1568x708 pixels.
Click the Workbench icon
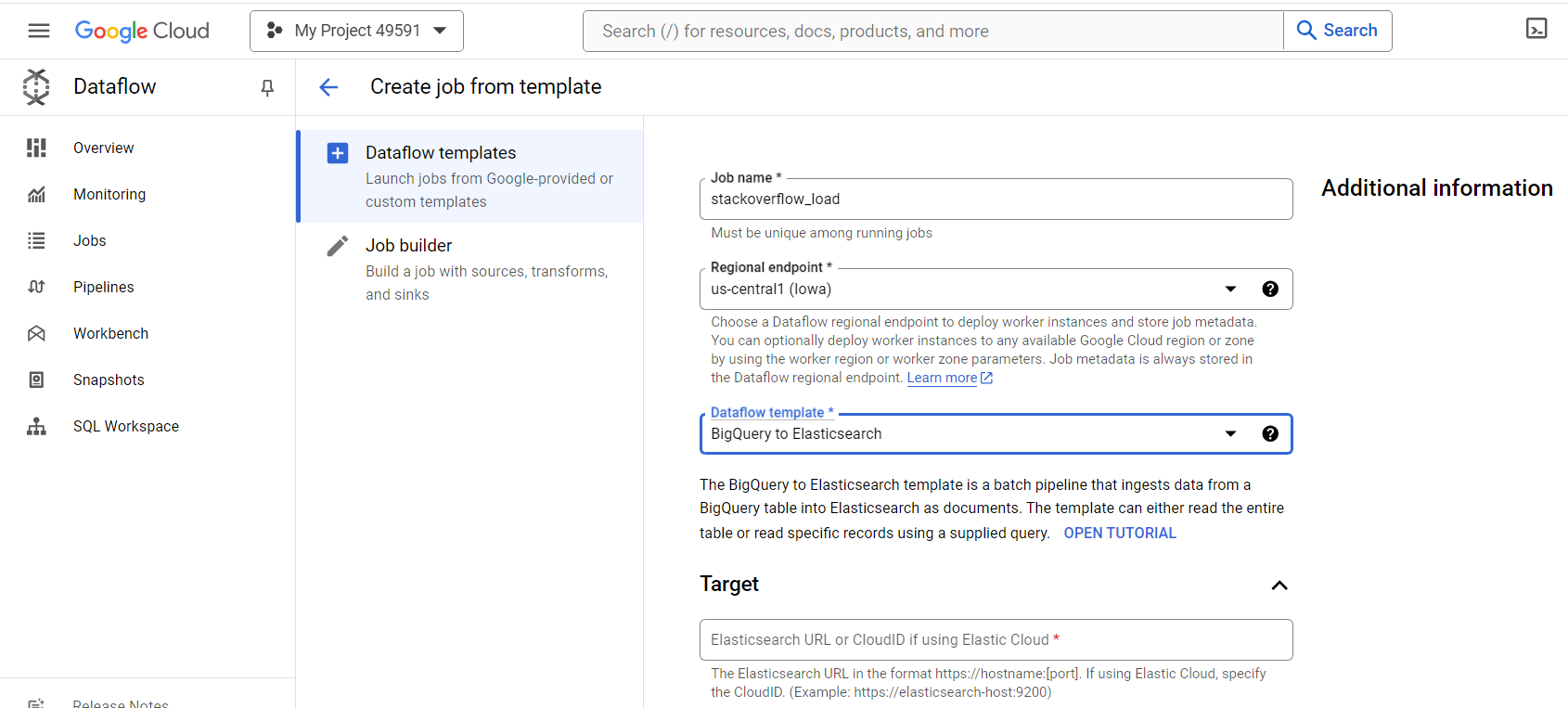[x=36, y=333]
